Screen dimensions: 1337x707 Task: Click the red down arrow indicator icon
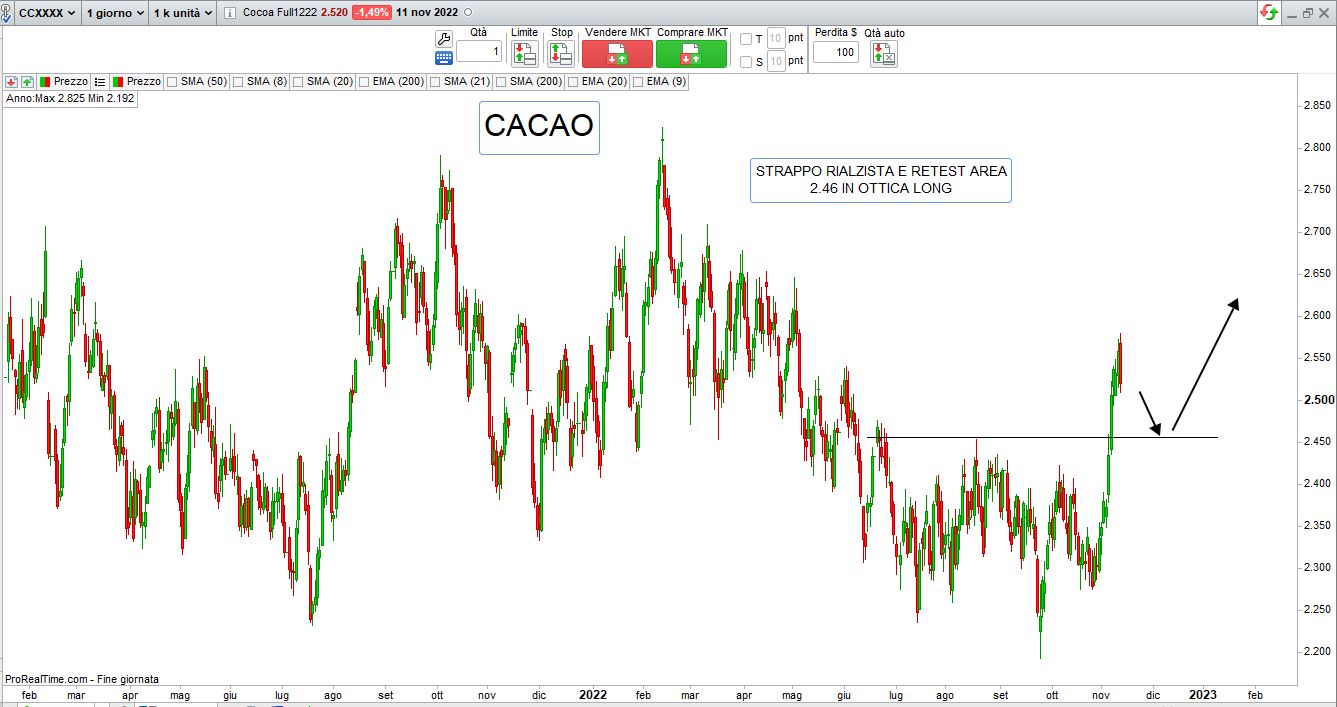12,81
